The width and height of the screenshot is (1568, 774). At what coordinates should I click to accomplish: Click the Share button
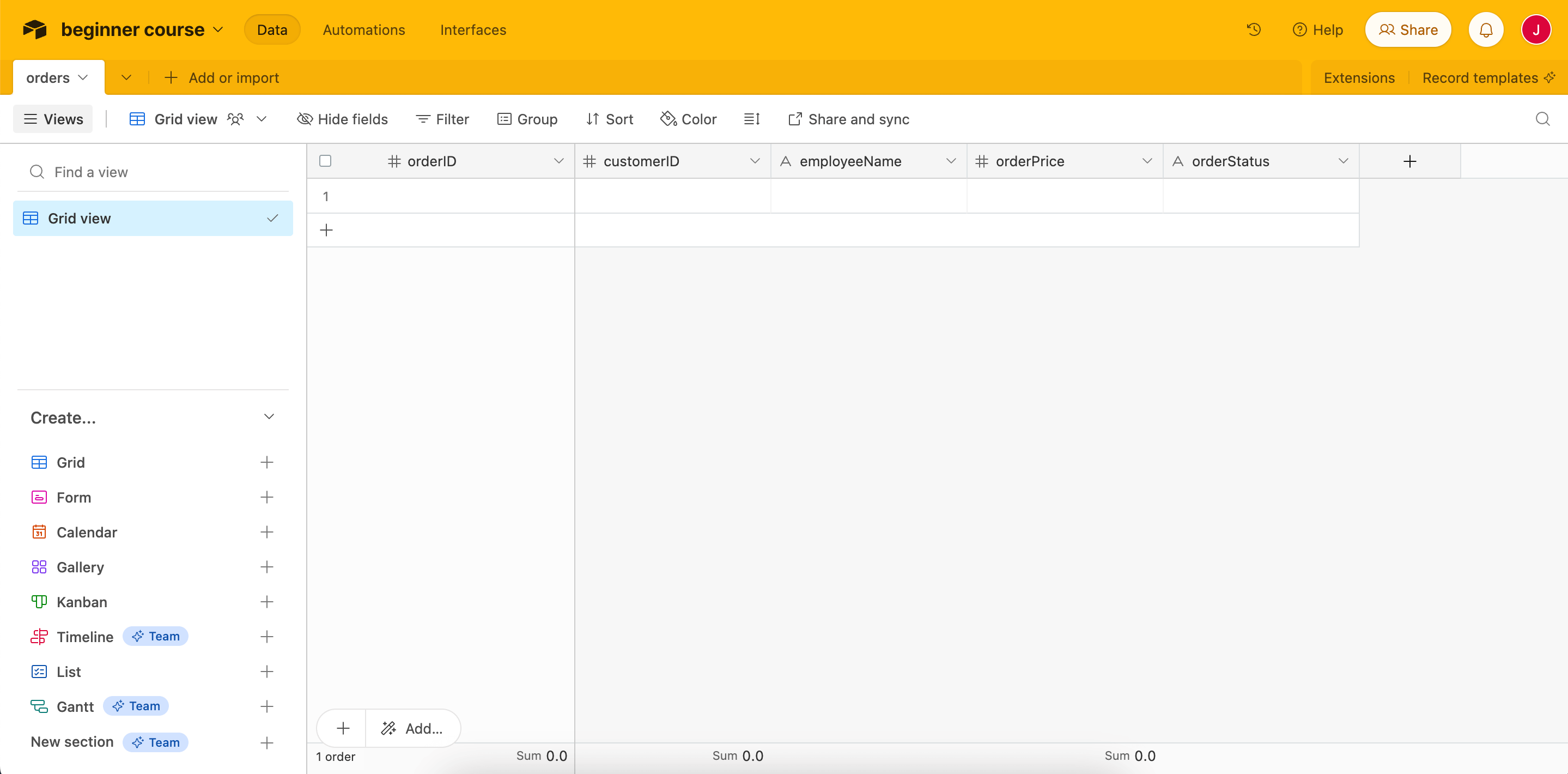click(x=1408, y=29)
